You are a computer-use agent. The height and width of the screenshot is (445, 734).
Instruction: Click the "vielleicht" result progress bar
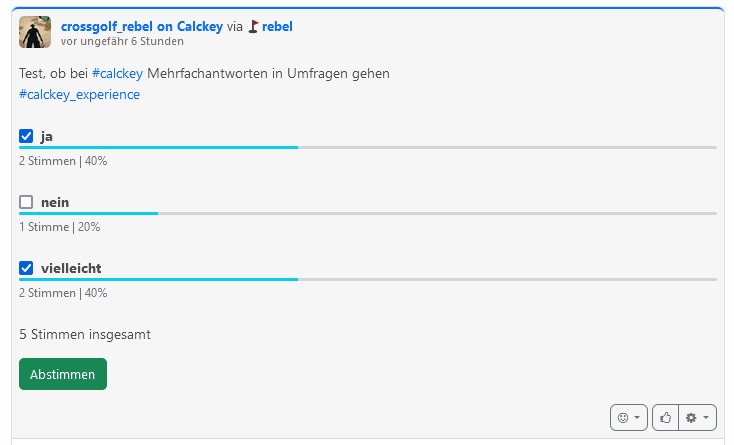click(367, 280)
